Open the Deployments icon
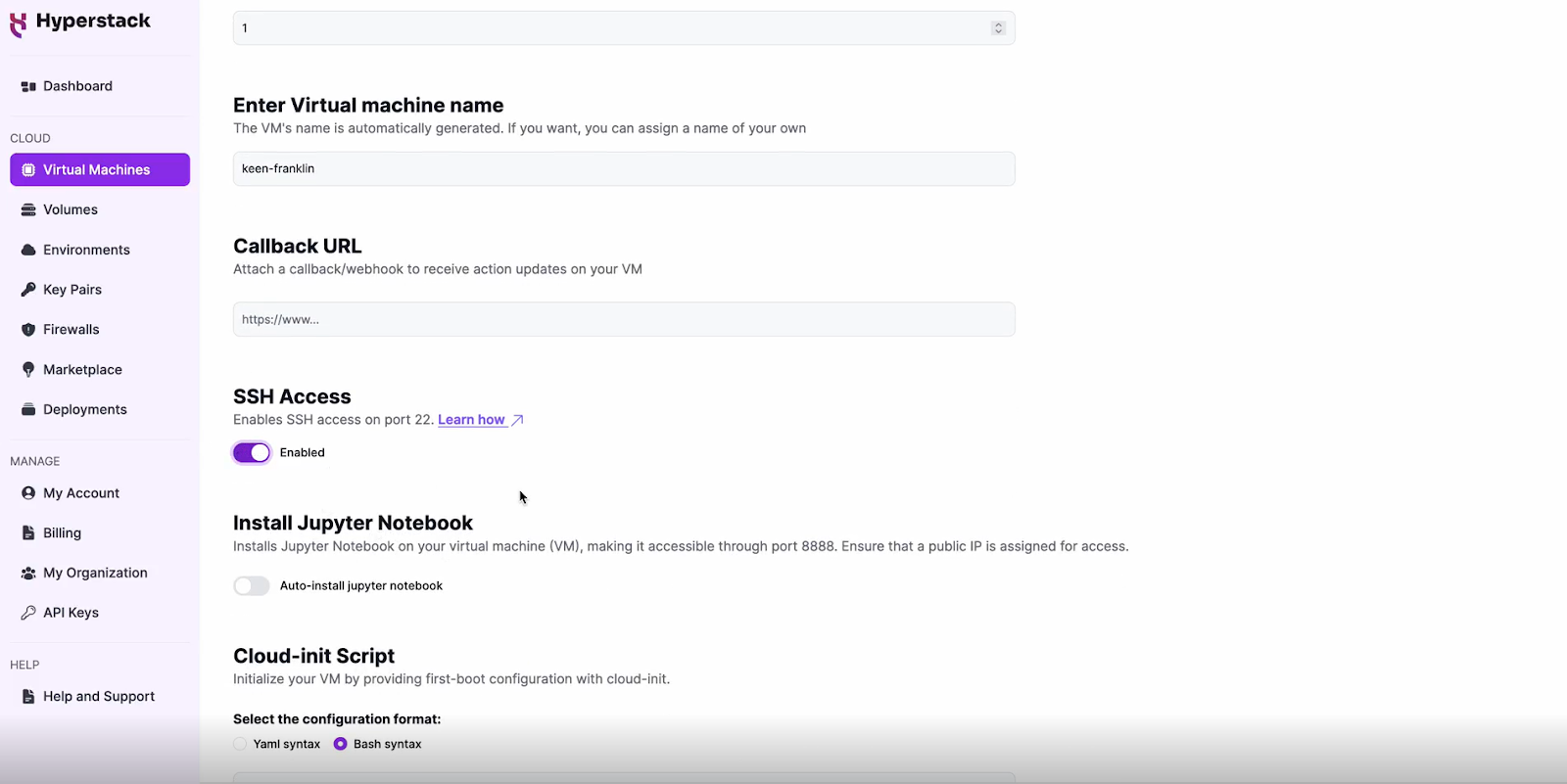 [28, 409]
